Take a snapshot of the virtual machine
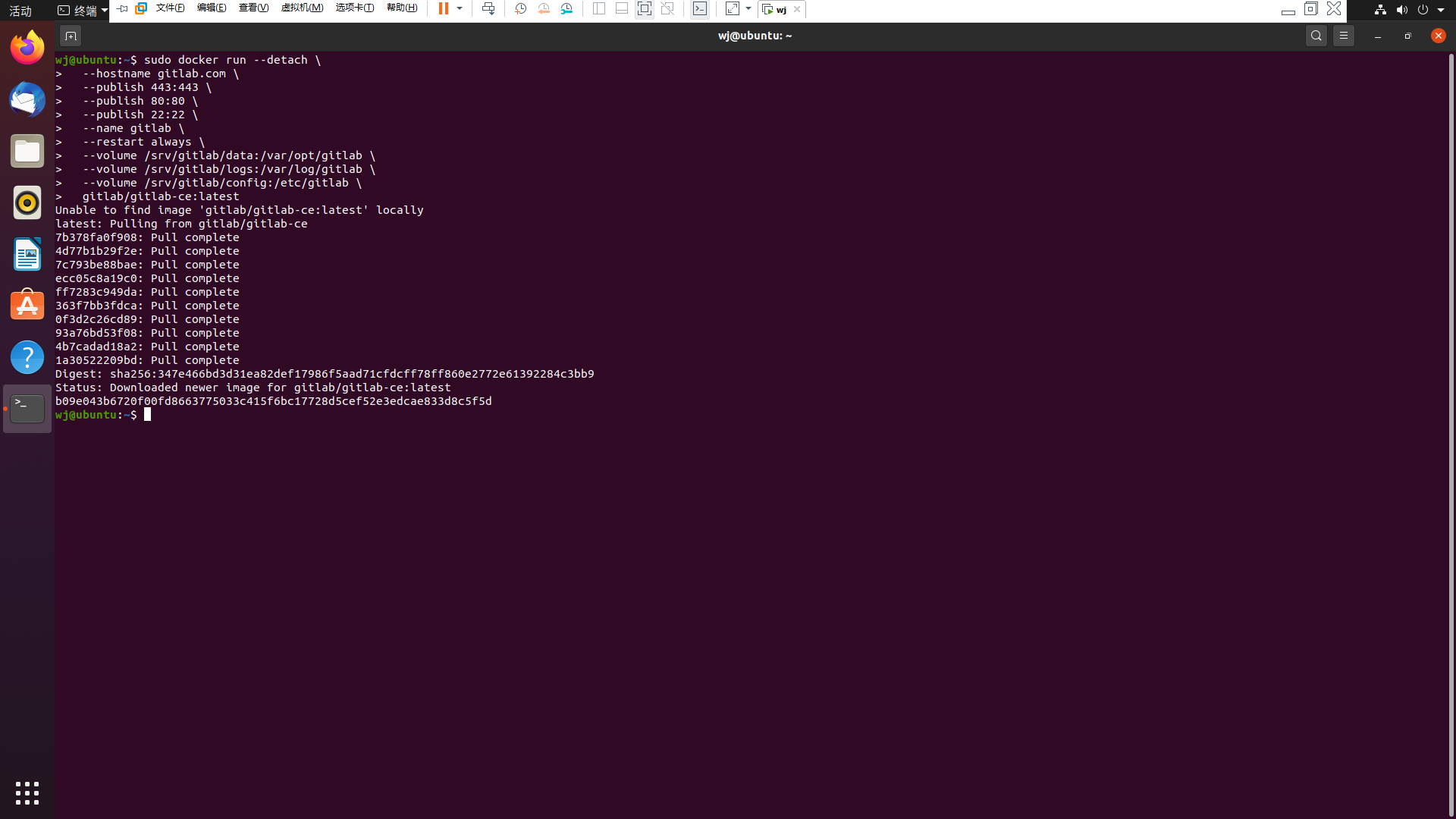1456x819 pixels. click(x=521, y=8)
